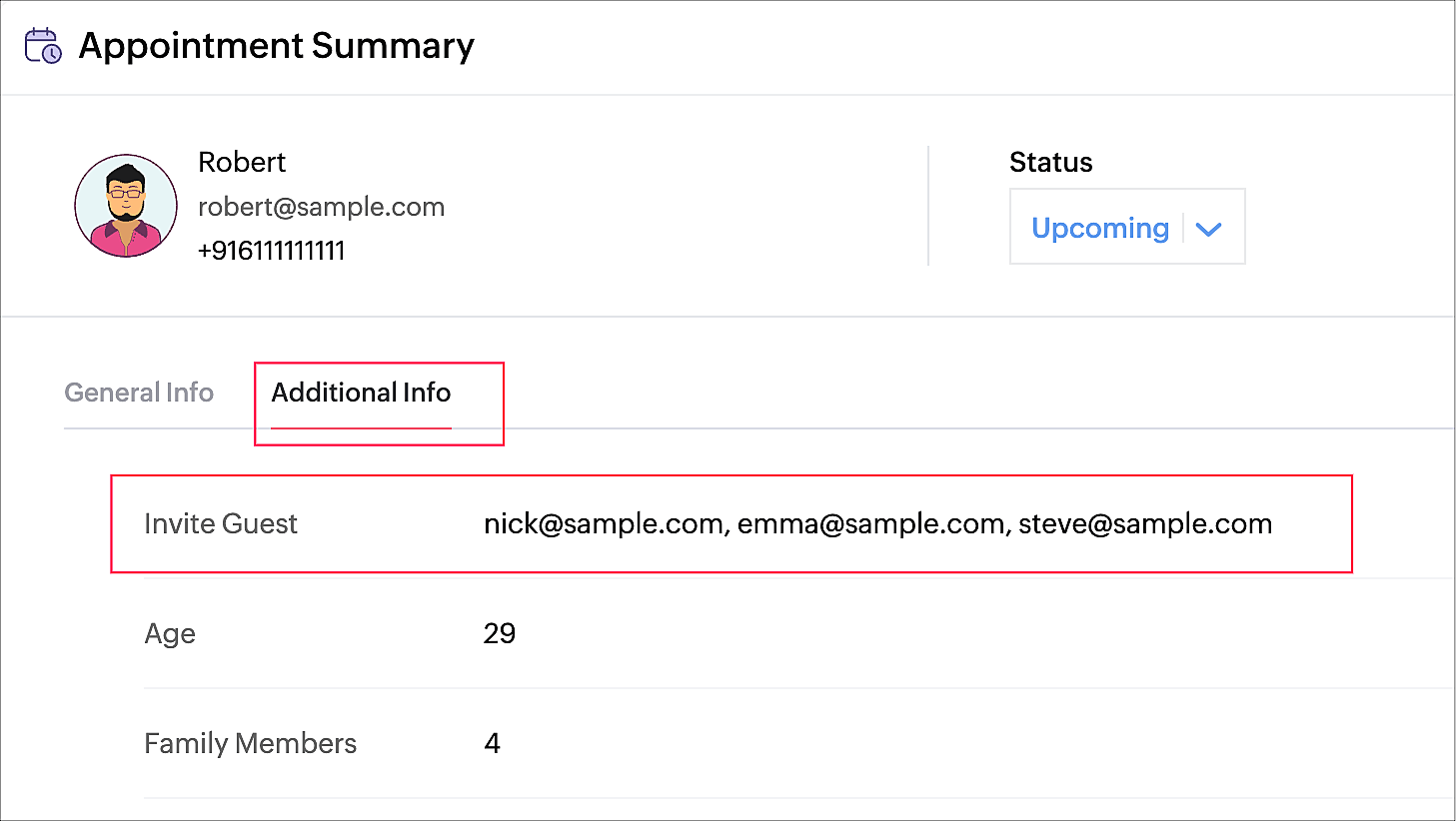Click the robert@sample.com email address

pos(321,207)
